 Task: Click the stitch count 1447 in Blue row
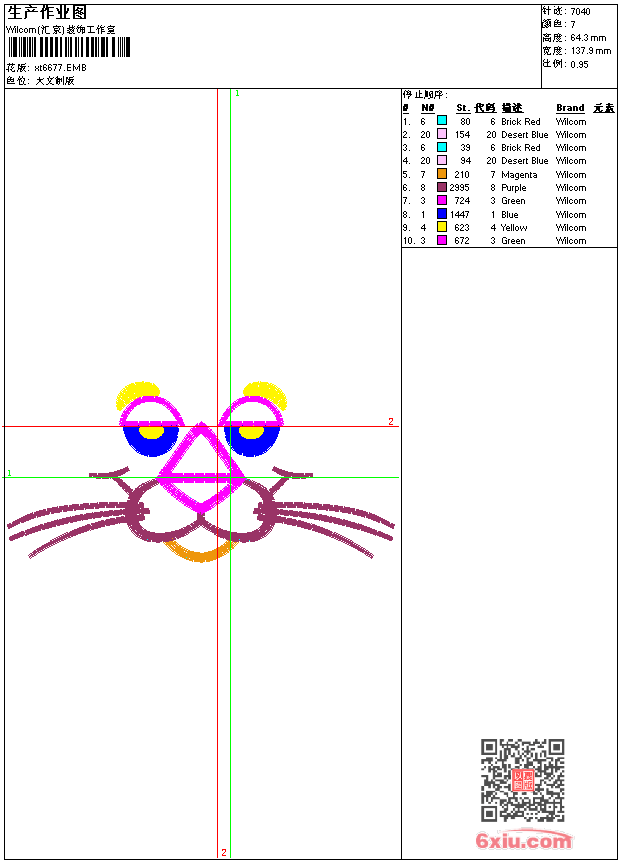pyautogui.click(x=460, y=214)
